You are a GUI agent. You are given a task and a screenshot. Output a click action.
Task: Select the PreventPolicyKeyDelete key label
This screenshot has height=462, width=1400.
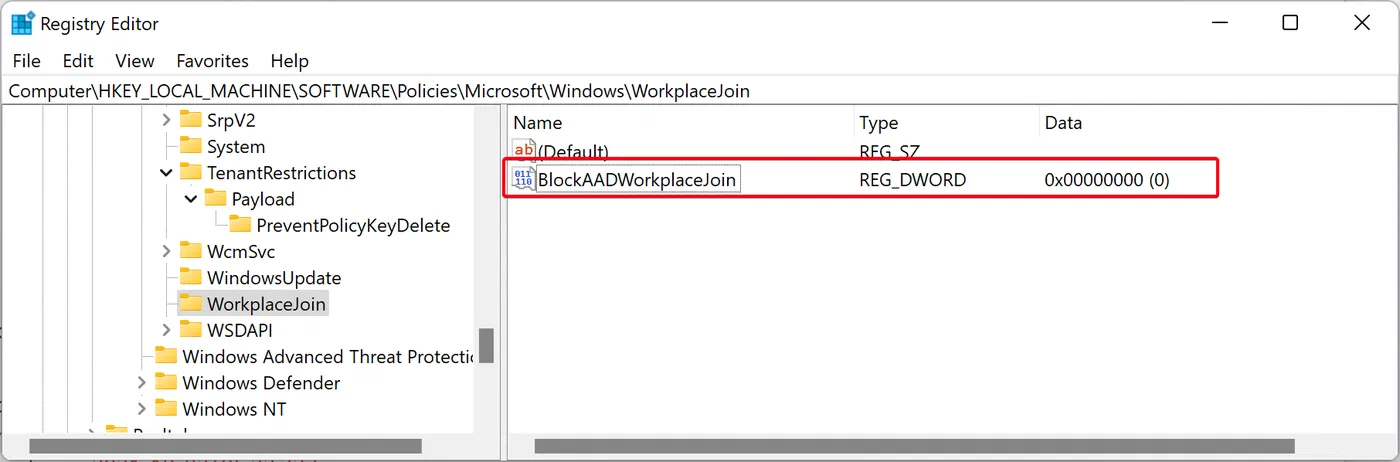click(353, 226)
